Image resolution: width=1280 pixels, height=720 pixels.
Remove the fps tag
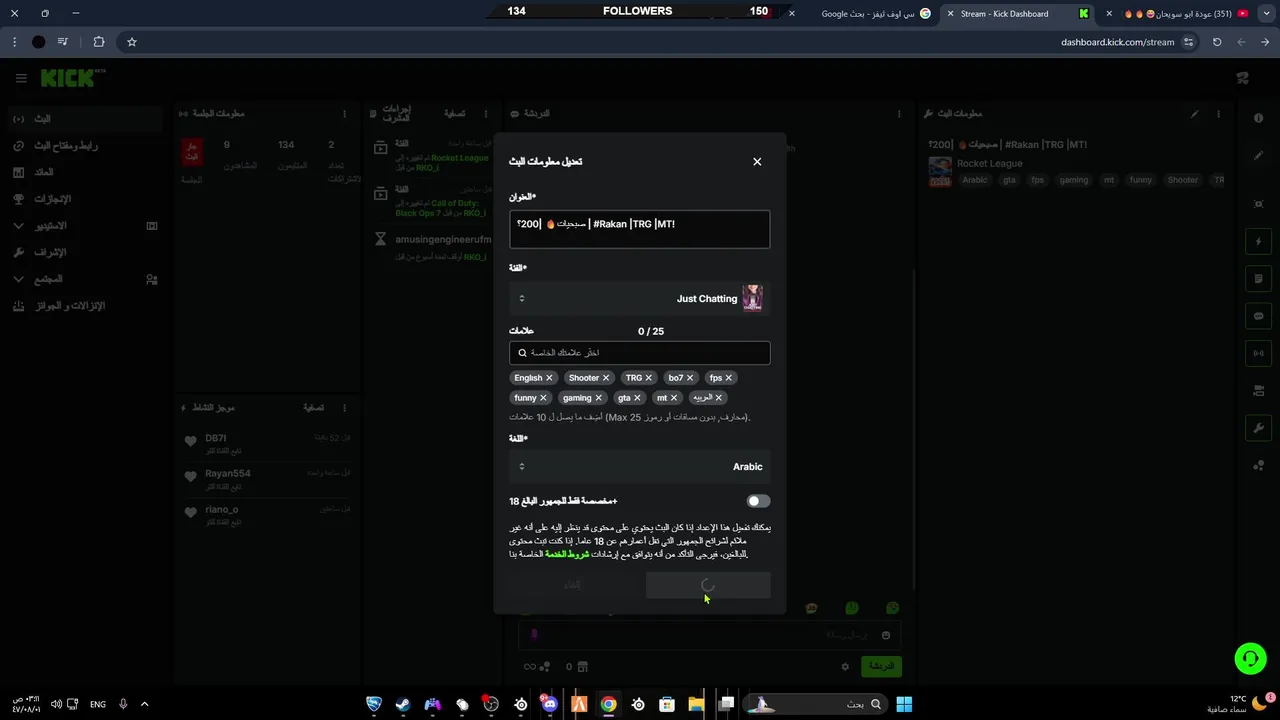728,378
